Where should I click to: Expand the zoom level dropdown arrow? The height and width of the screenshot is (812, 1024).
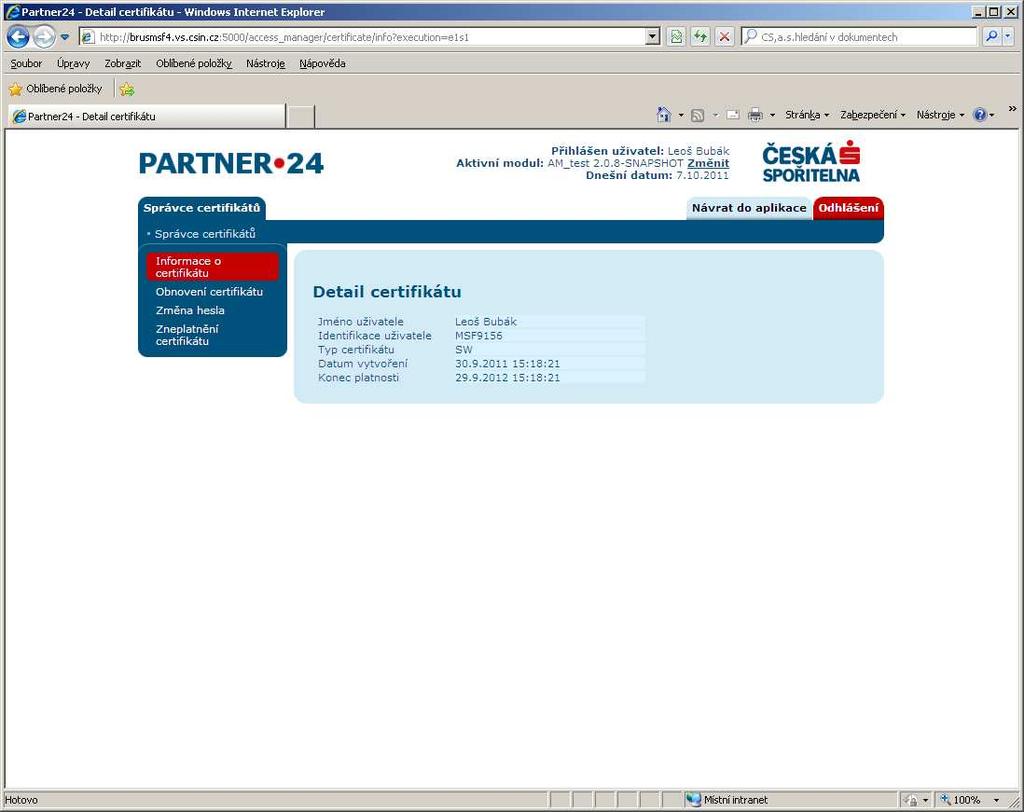(996, 800)
